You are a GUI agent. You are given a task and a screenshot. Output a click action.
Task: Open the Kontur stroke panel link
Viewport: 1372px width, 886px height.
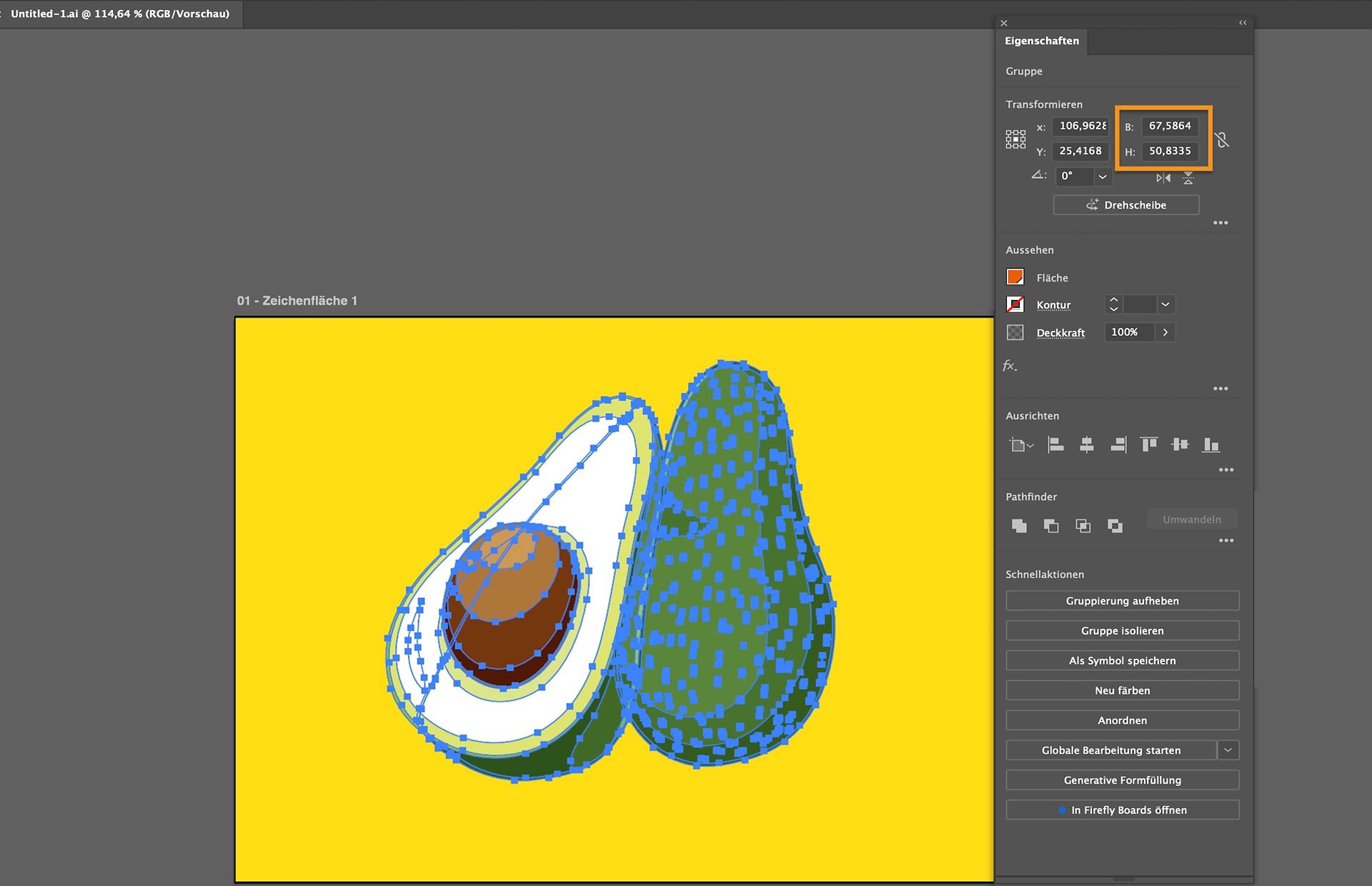[x=1053, y=305]
